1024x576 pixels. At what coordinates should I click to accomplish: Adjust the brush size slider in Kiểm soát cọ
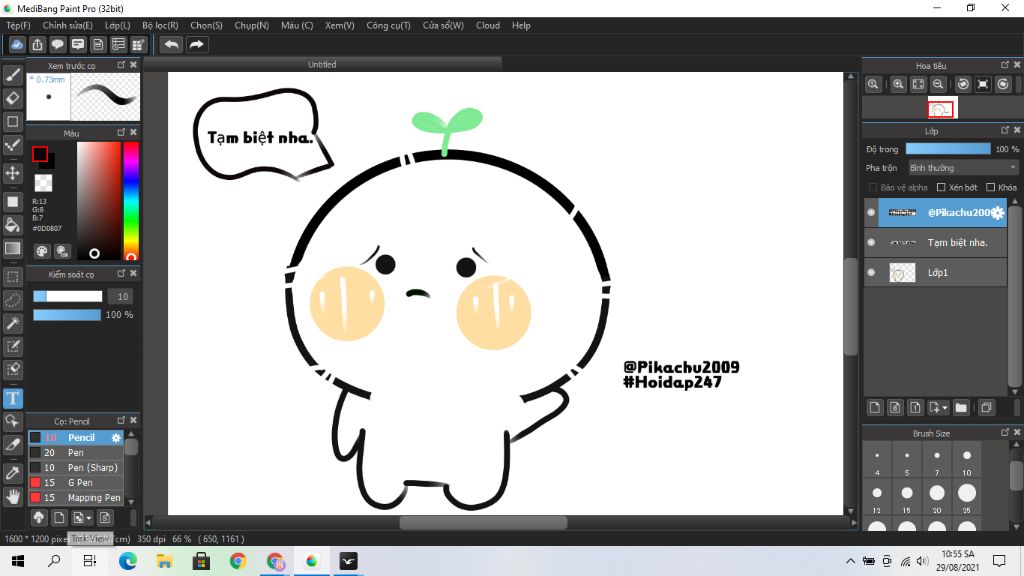(68, 296)
